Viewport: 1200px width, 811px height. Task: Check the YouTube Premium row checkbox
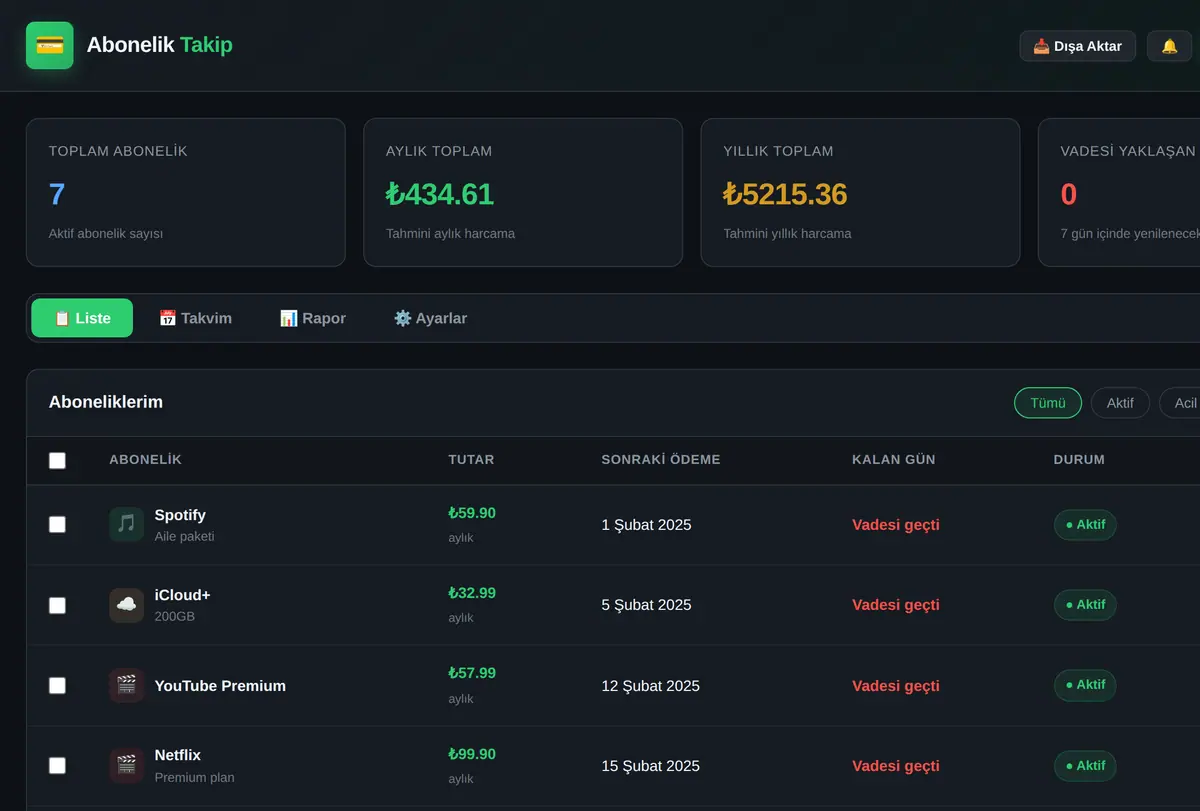click(57, 686)
